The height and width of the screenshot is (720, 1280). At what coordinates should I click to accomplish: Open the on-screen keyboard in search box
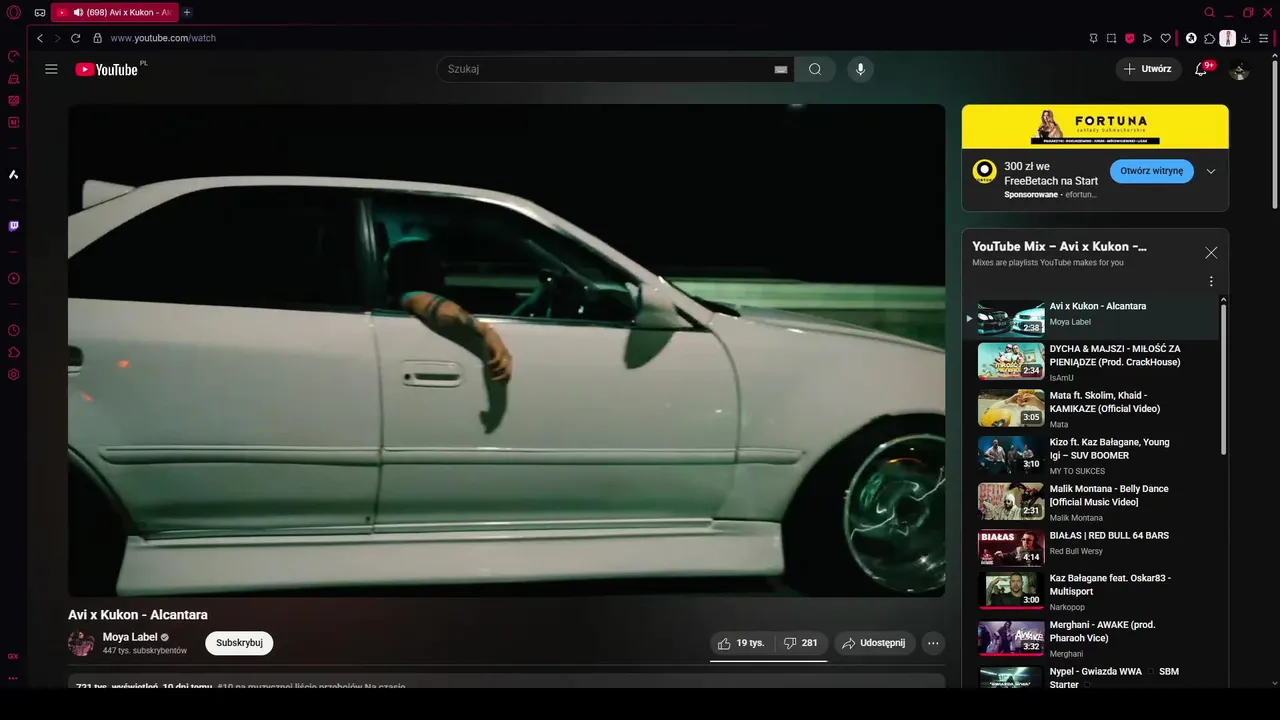781,69
